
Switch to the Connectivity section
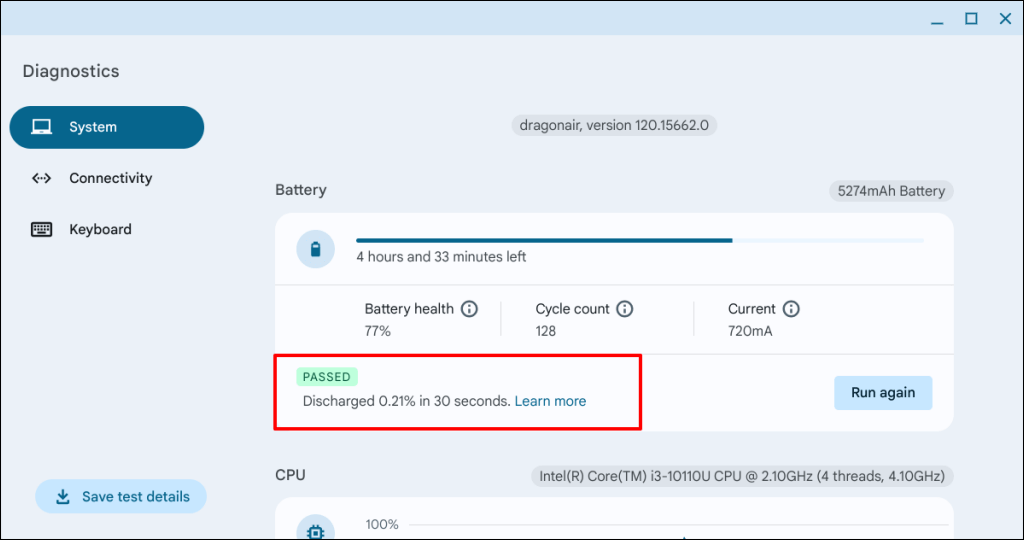pyautogui.click(x=110, y=178)
